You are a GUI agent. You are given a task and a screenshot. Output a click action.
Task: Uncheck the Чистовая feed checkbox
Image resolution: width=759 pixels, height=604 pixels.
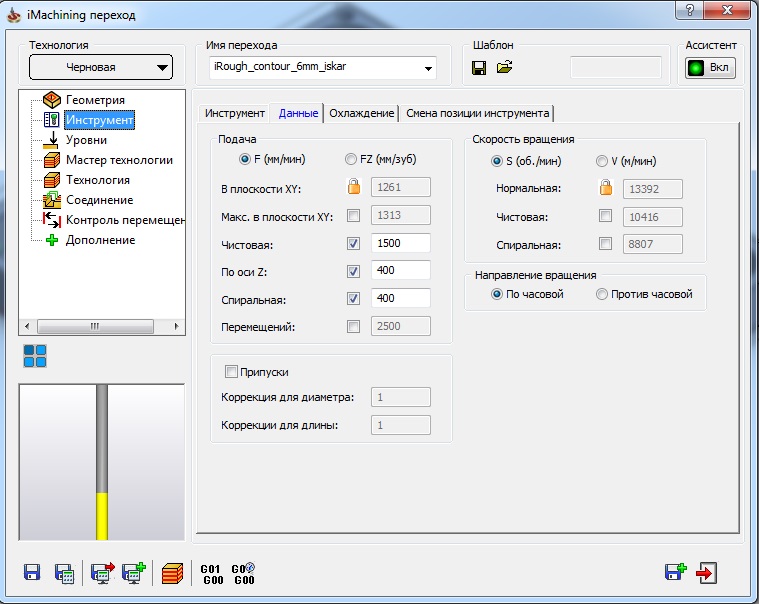click(353, 243)
